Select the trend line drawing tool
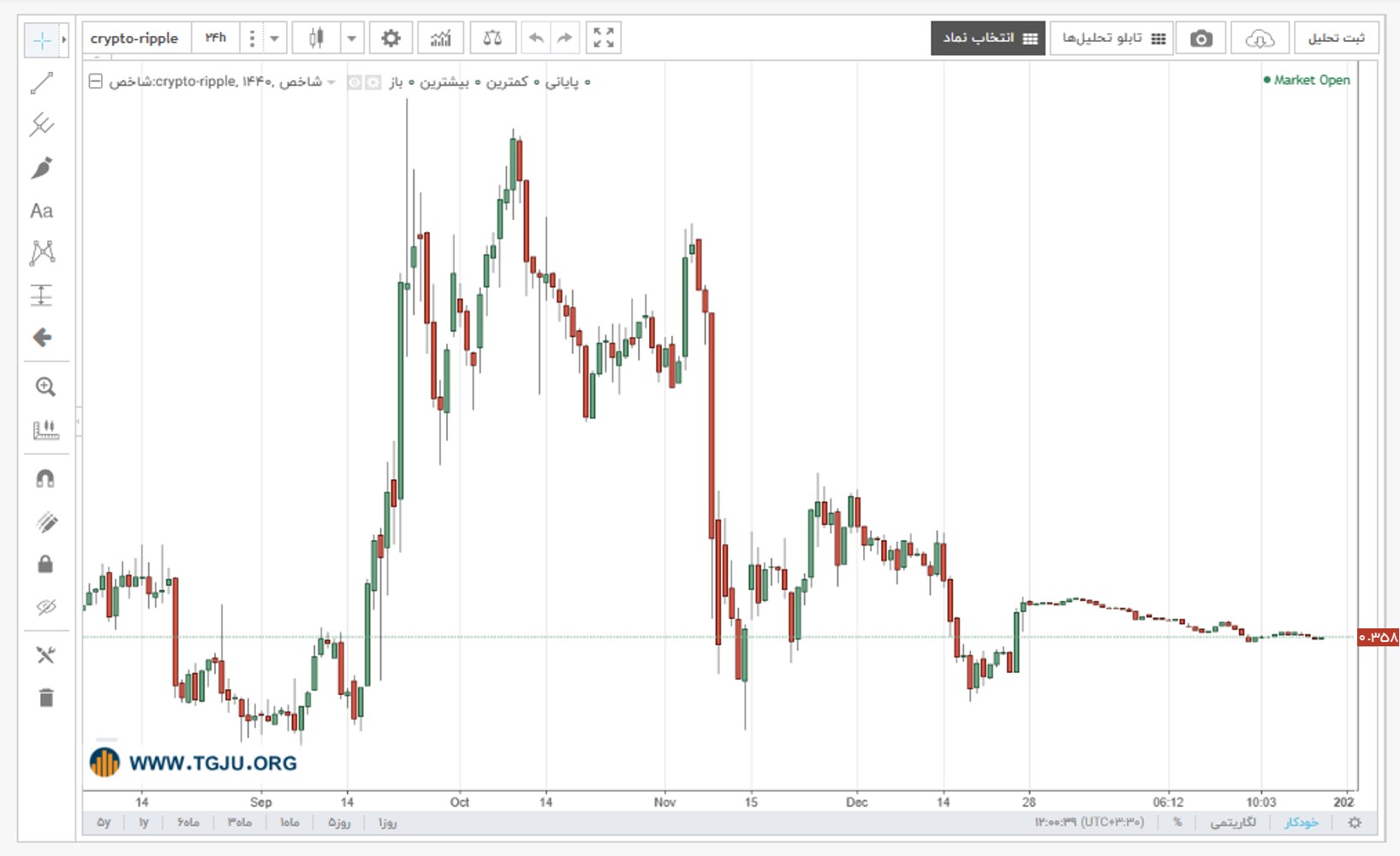The width and height of the screenshot is (1400, 856). point(42,83)
